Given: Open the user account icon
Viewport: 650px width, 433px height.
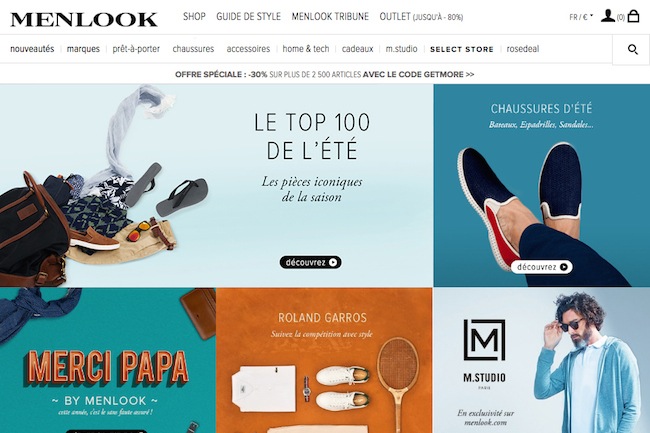Looking at the screenshot, I should pyautogui.click(x=608, y=16).
